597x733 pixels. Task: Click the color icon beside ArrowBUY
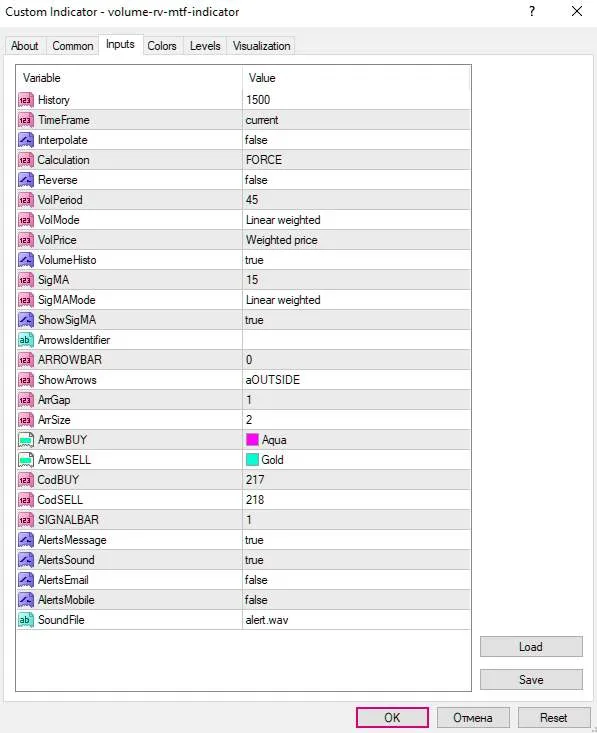(26, 440)
